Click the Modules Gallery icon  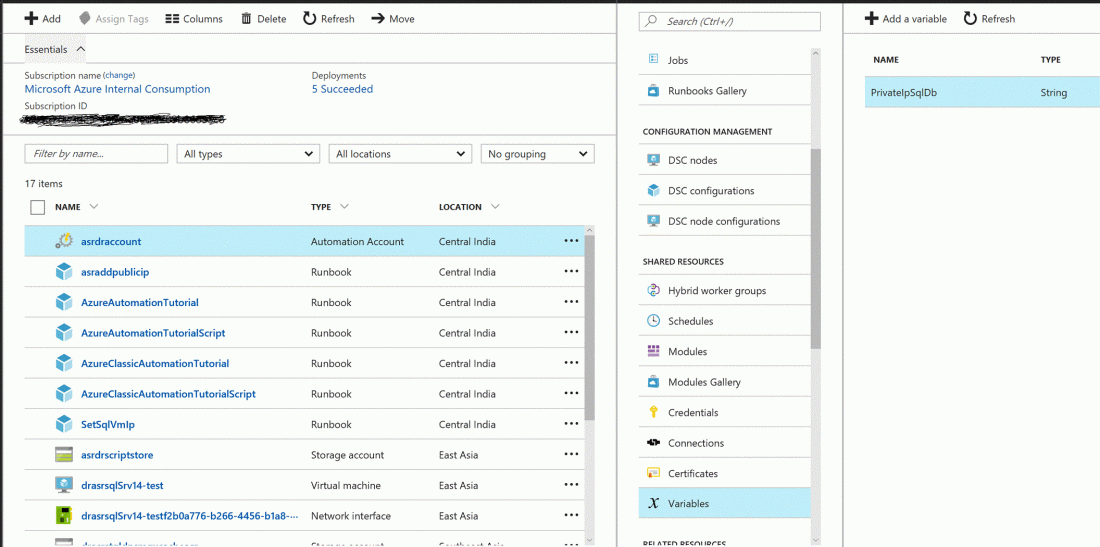[x=653, y=382]
